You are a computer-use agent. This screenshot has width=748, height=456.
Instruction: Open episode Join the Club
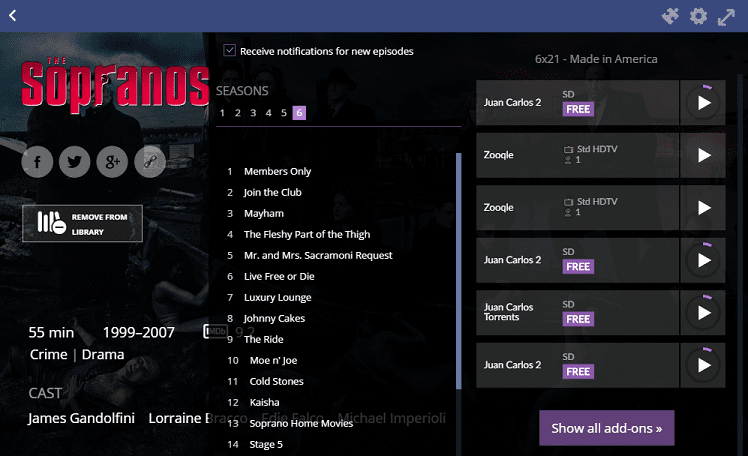(272, 192)
